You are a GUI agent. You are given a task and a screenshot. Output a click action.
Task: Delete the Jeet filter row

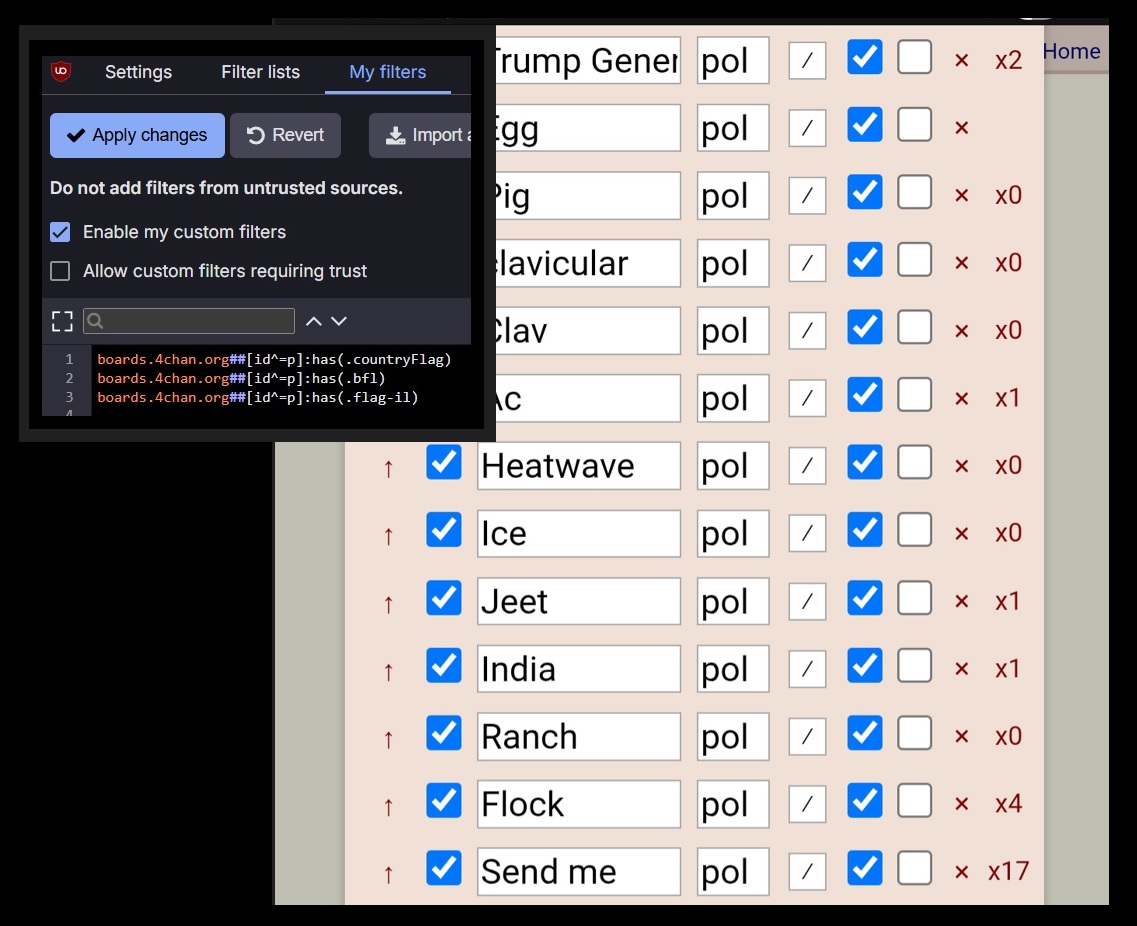[x=962, y=602]
